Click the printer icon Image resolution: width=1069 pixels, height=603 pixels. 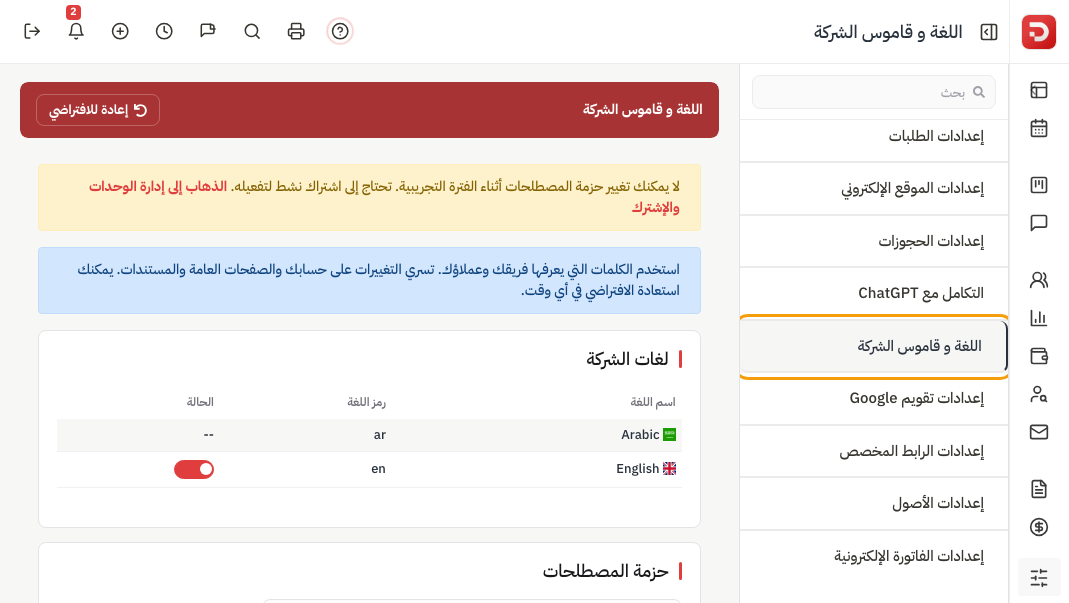coord(296,31)
